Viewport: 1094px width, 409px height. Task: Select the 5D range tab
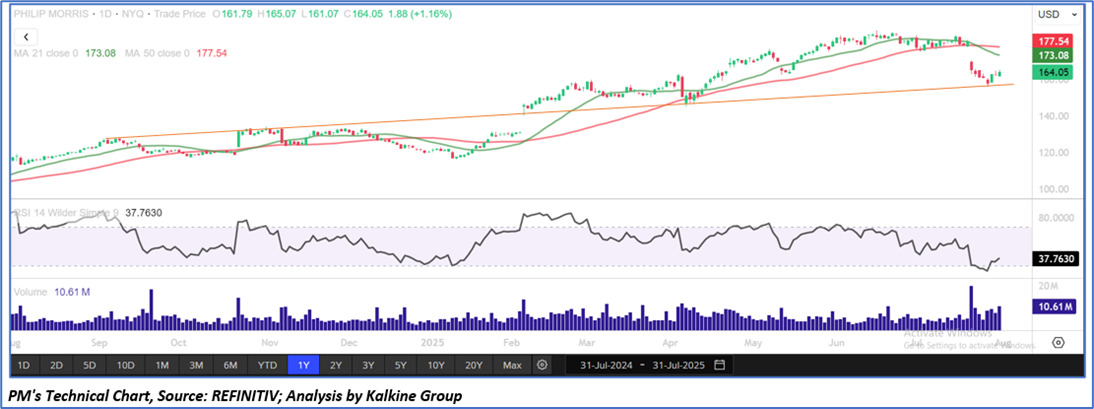(x=90, y=365)
